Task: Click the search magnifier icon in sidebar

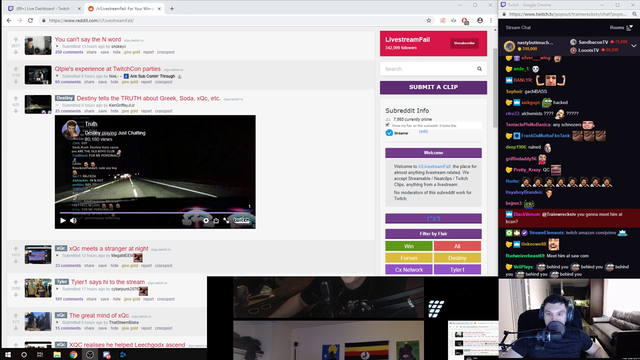Action: pos(480,69)
